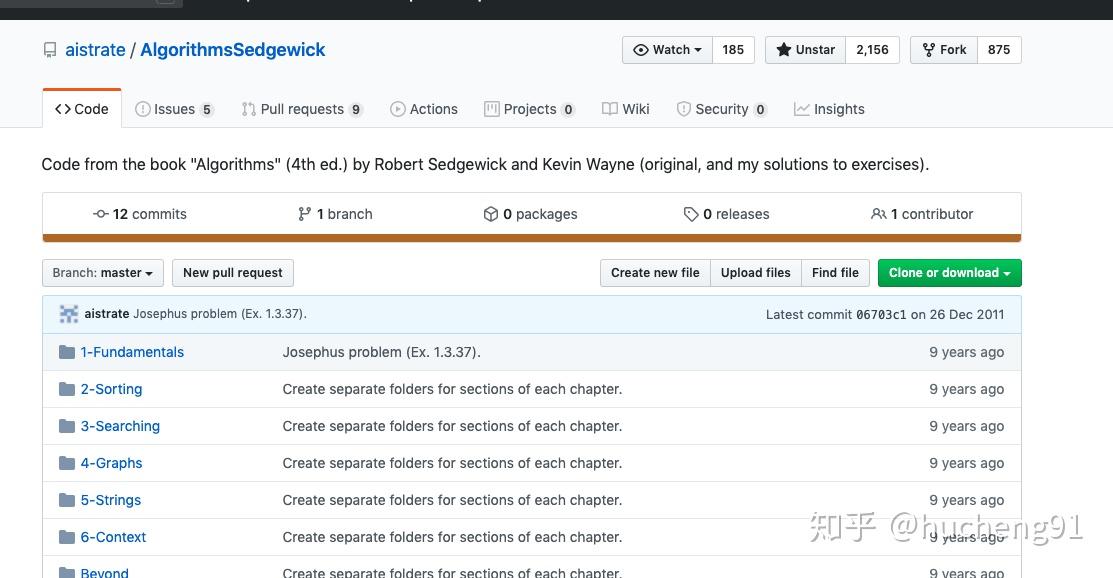Open the Insights tab
Image resolution: width=1113 pixels, height=578 pixels.
tap(829, 109)
